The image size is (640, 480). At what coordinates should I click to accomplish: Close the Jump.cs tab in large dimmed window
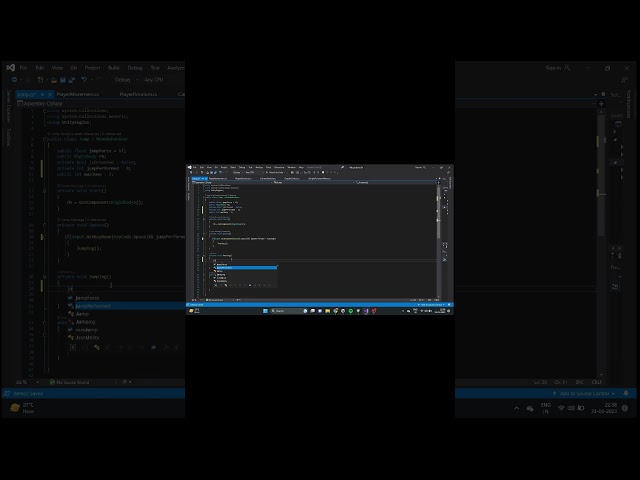point(50,94)
